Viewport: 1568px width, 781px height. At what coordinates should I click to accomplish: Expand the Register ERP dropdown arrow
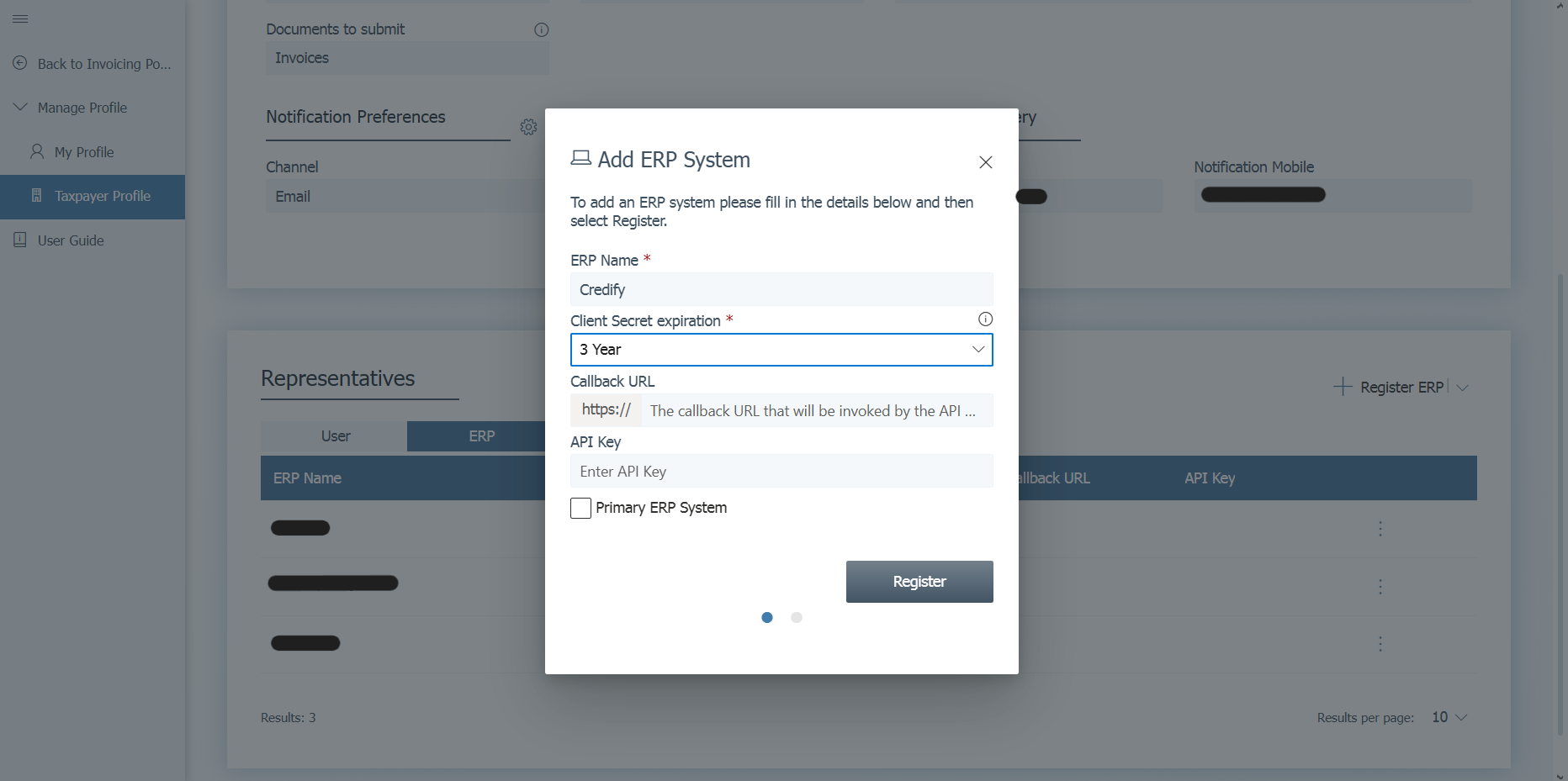pos(1464,387)
